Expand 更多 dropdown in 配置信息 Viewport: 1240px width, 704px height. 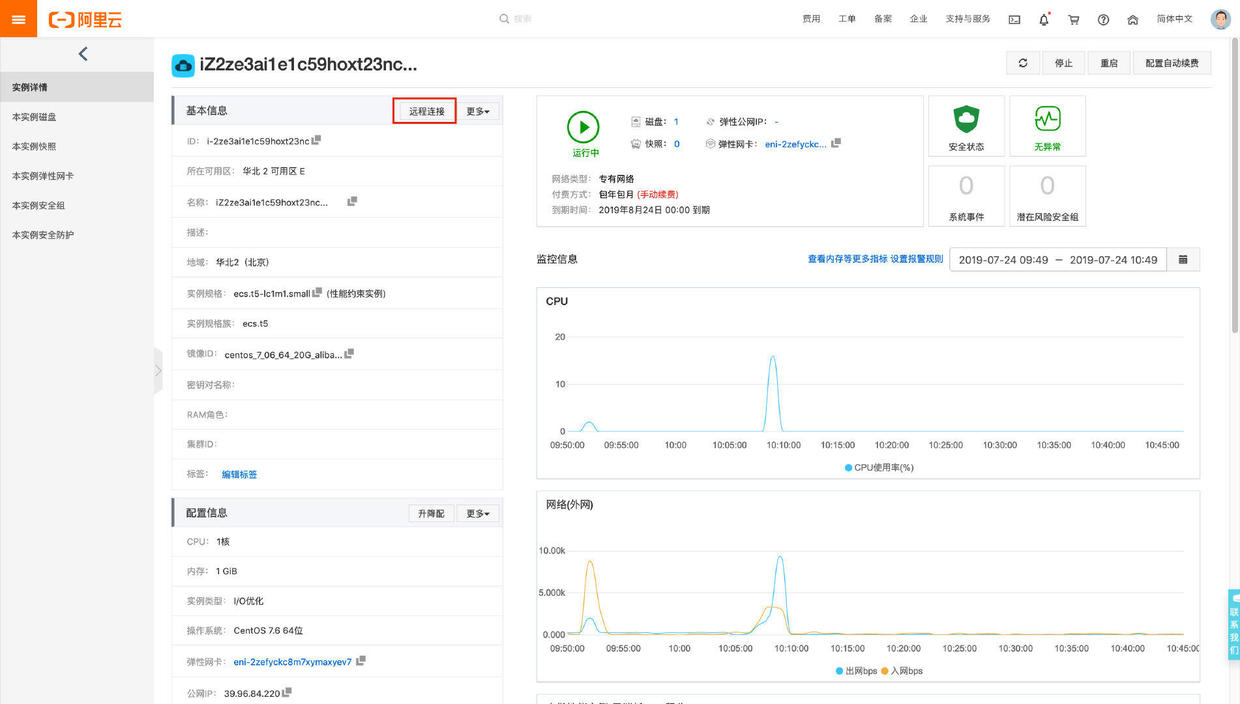tap(478, 513)
